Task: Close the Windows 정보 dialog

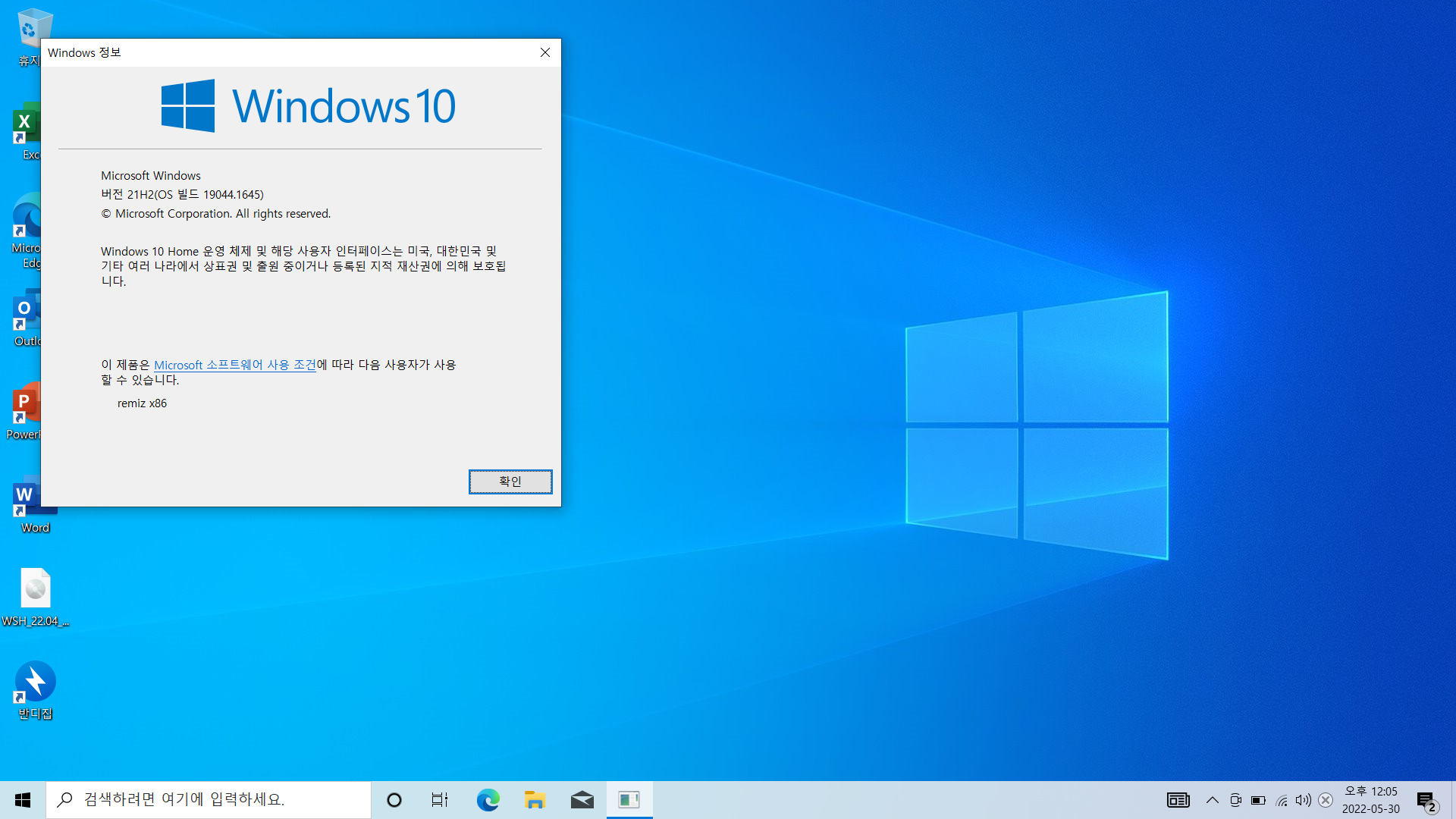Action: coord(544,52)
